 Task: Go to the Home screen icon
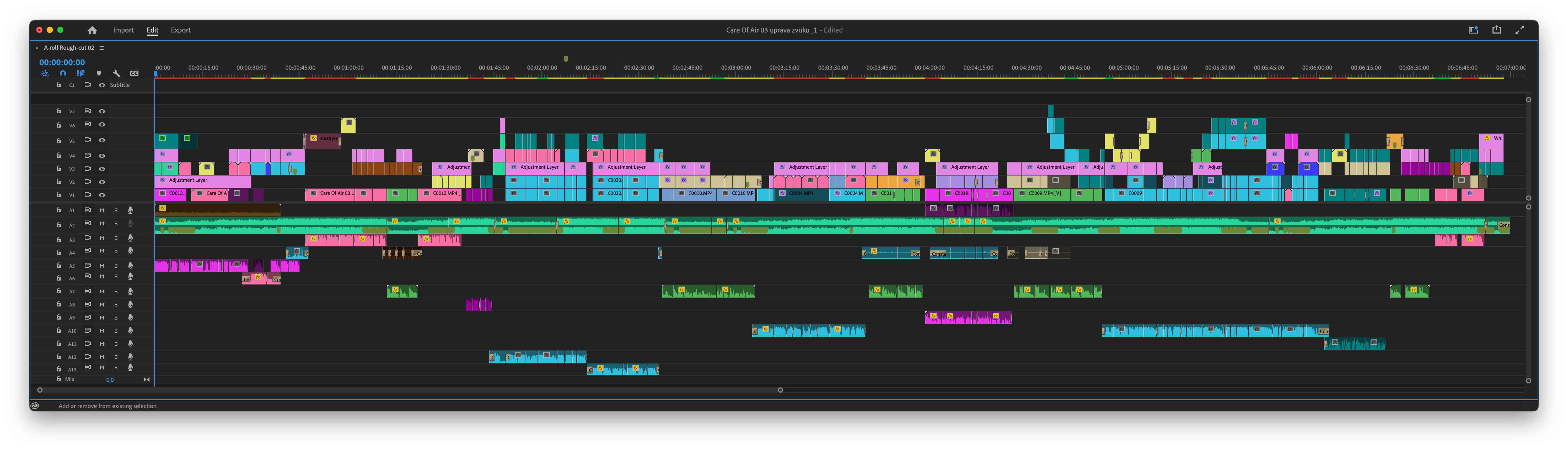pyautogui.click(x=92, y=30)
